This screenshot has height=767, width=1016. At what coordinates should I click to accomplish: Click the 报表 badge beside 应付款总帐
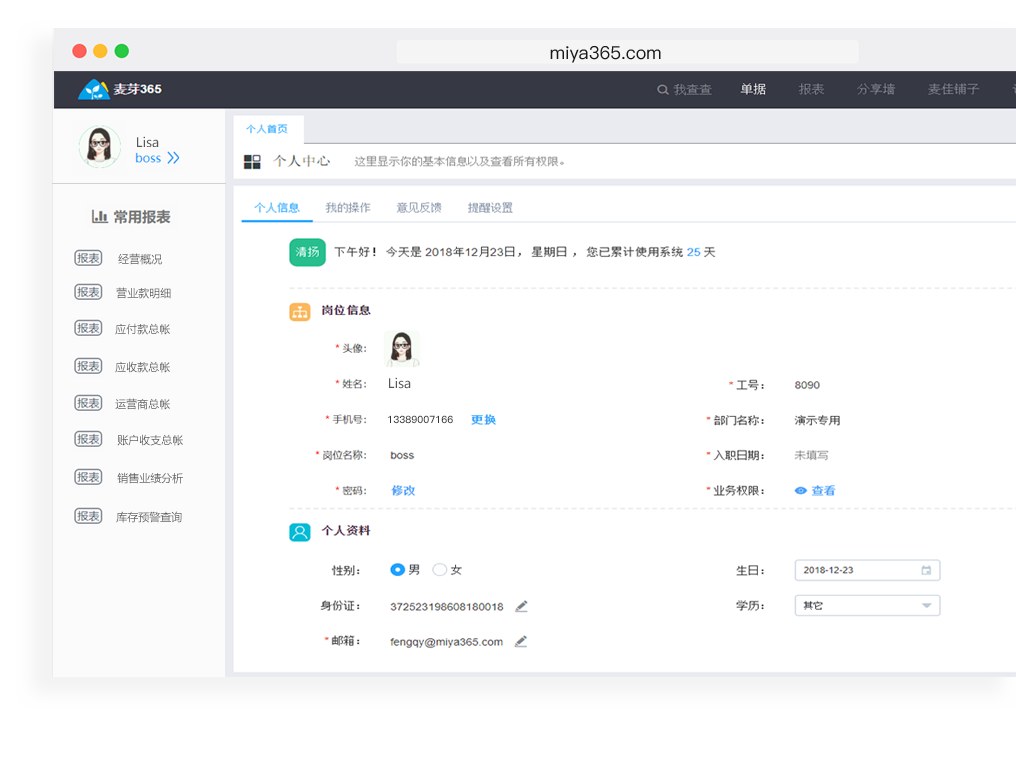88,328
